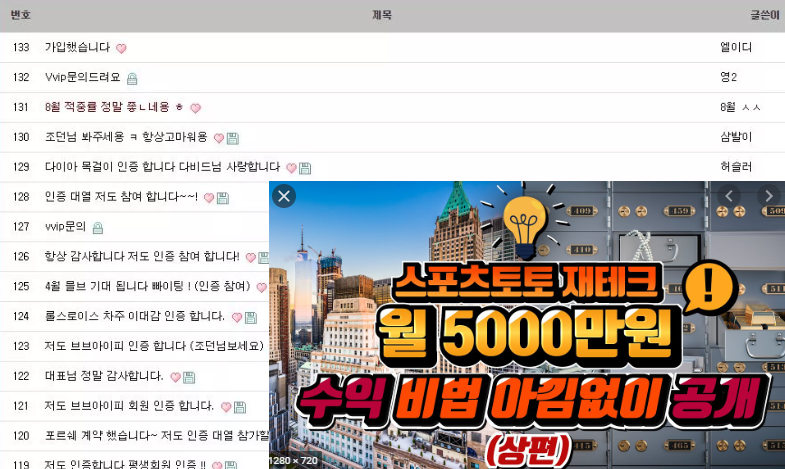The image size is (785, 469).
Task: Open post 132 Vvip문의드려요
Action: [x=82, y=78]
